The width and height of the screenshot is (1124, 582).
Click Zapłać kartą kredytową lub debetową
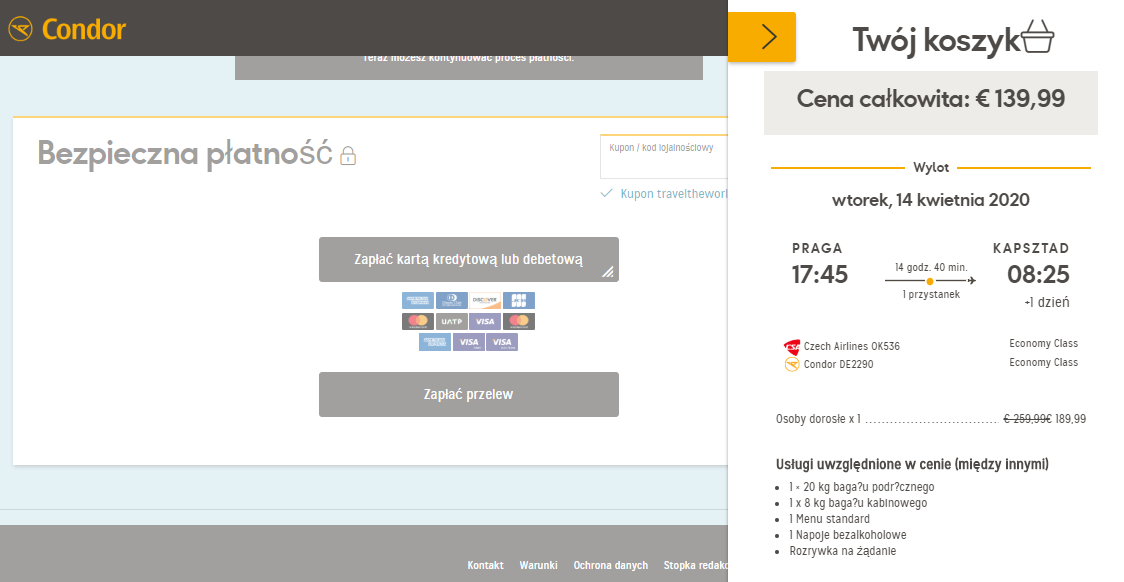(x=469, y=259)
